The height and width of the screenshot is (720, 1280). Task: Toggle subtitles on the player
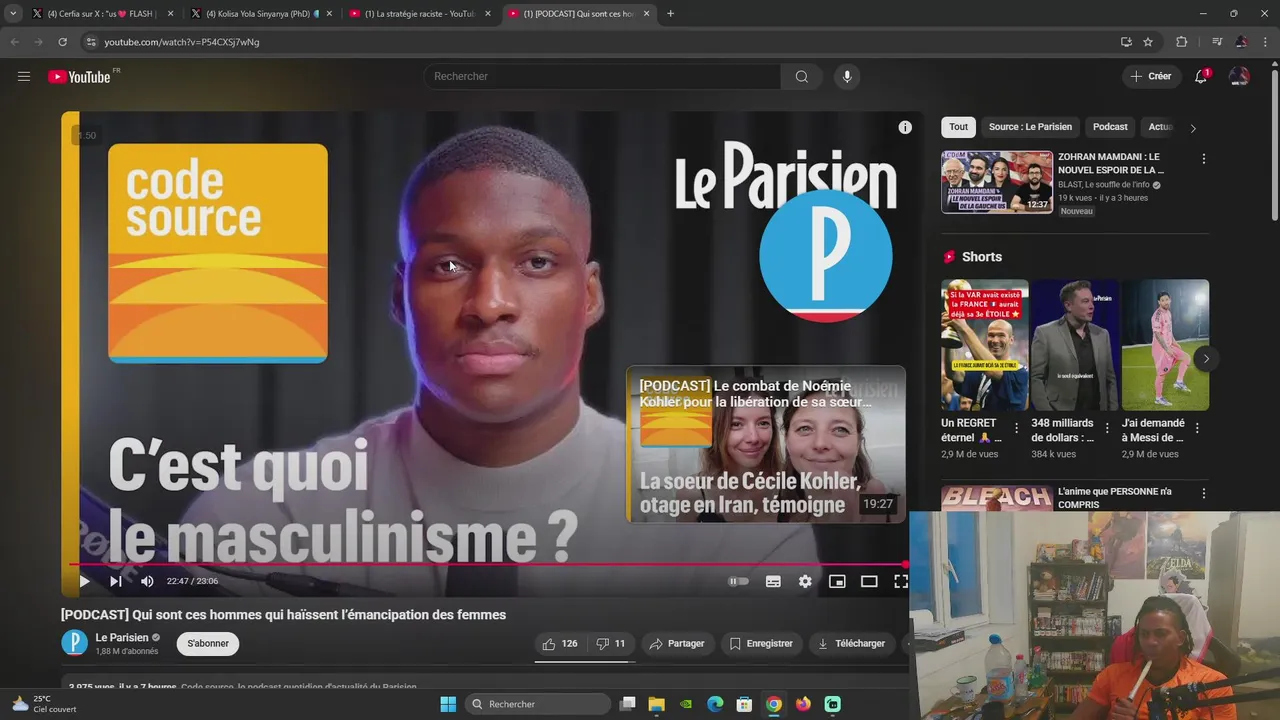[773, 581]
